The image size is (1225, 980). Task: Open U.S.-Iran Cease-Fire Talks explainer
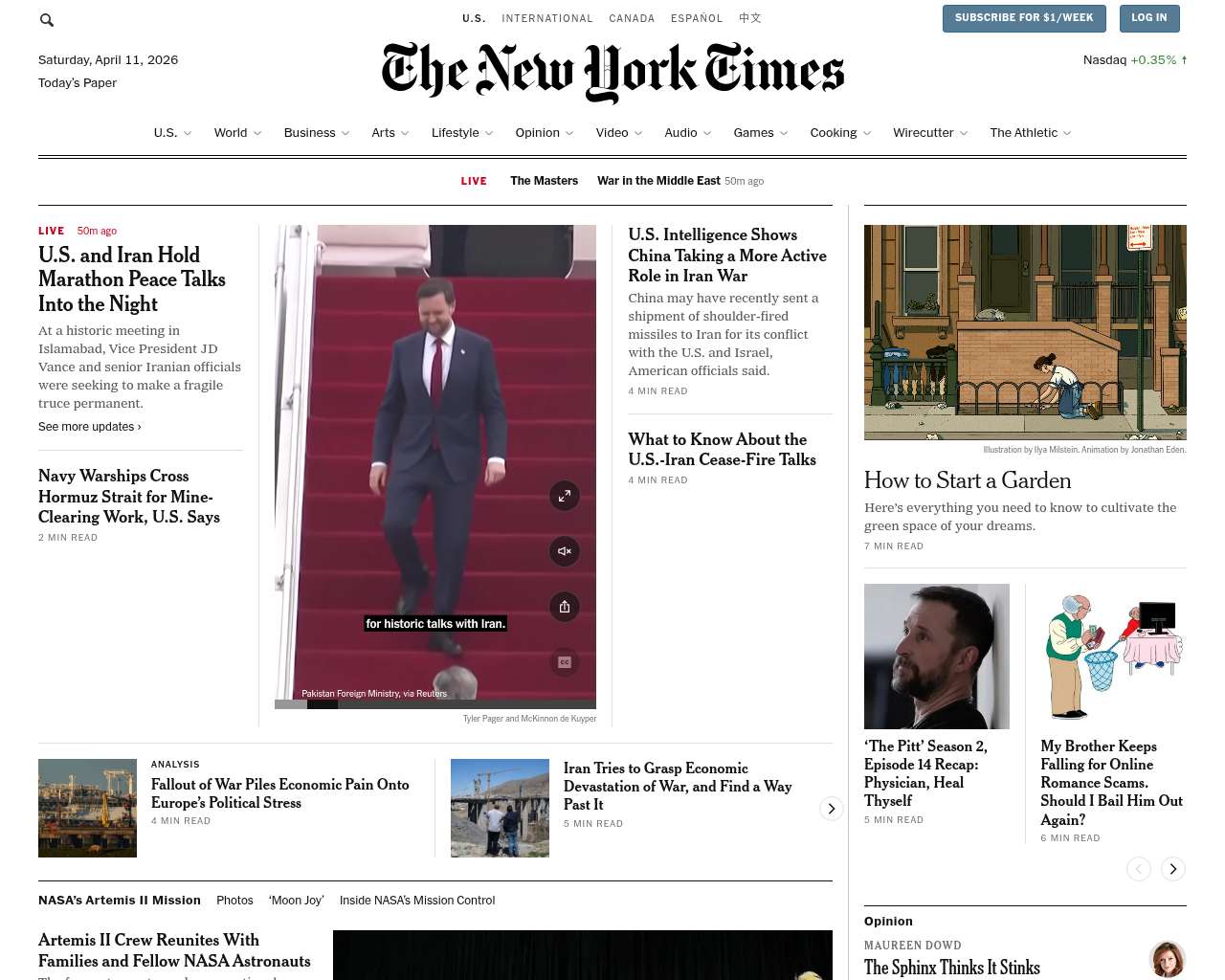point(722,450)
